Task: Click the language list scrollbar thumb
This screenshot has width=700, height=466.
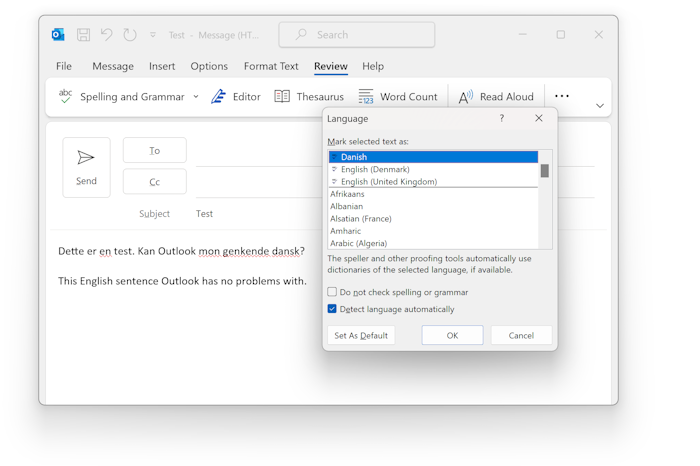Action: point(545,171)
